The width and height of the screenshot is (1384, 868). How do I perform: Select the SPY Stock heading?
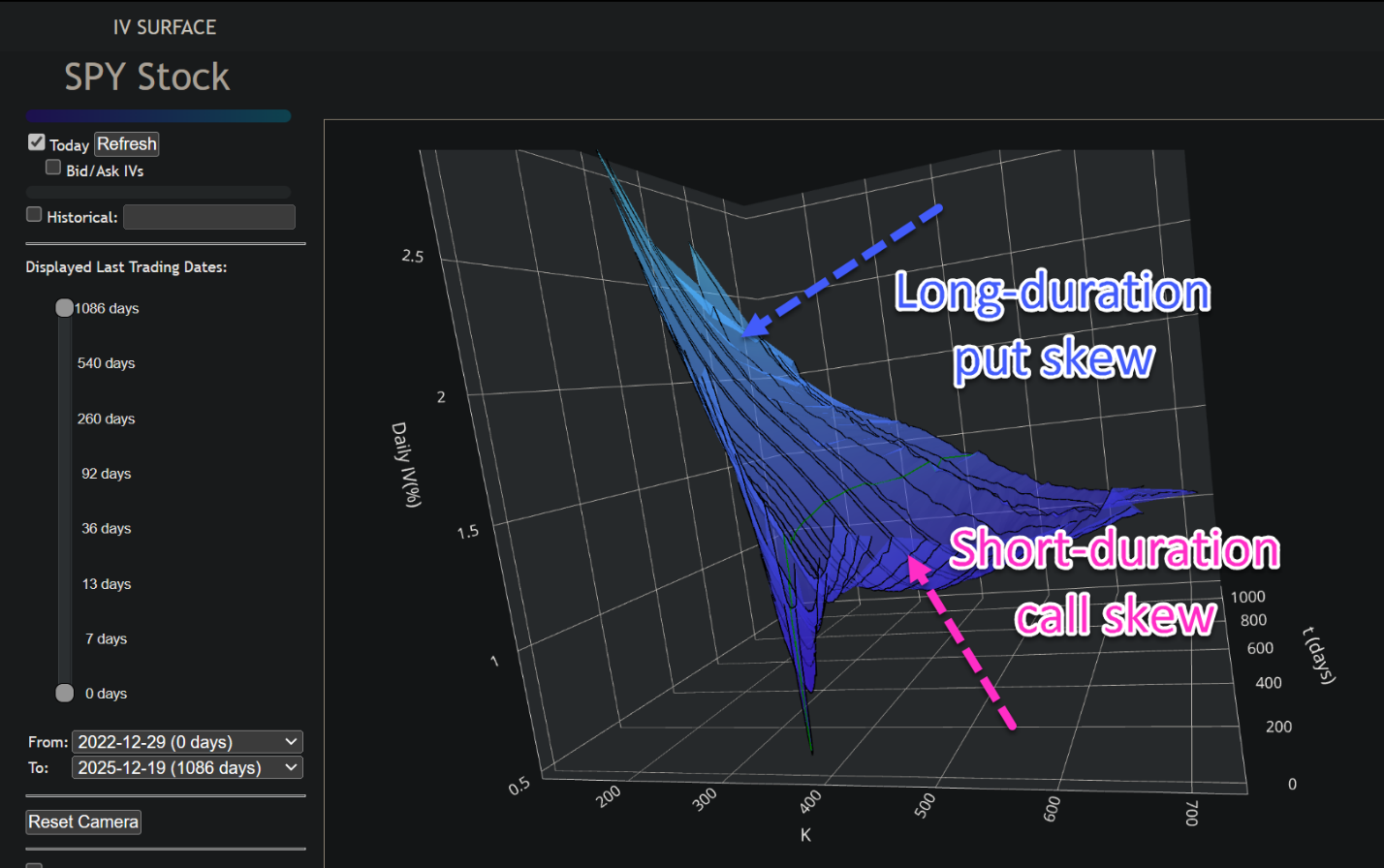[146, 77]
